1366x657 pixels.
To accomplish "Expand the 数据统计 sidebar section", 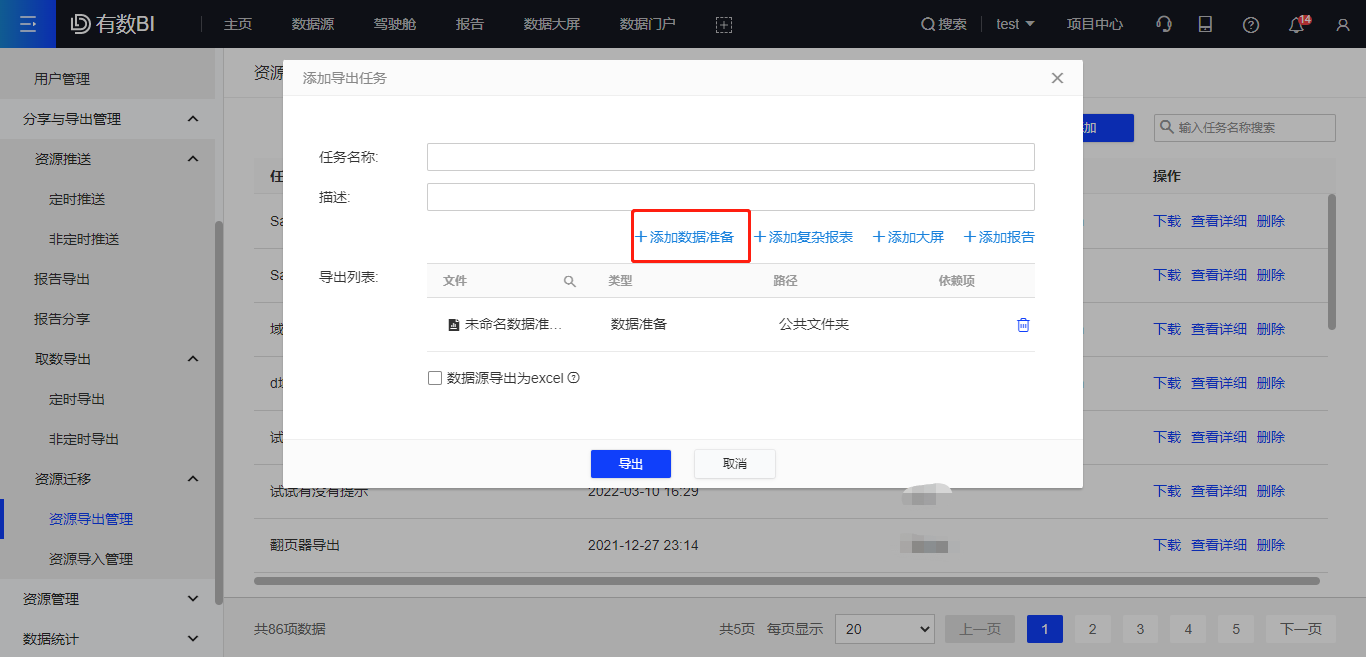I will [193, 639].
